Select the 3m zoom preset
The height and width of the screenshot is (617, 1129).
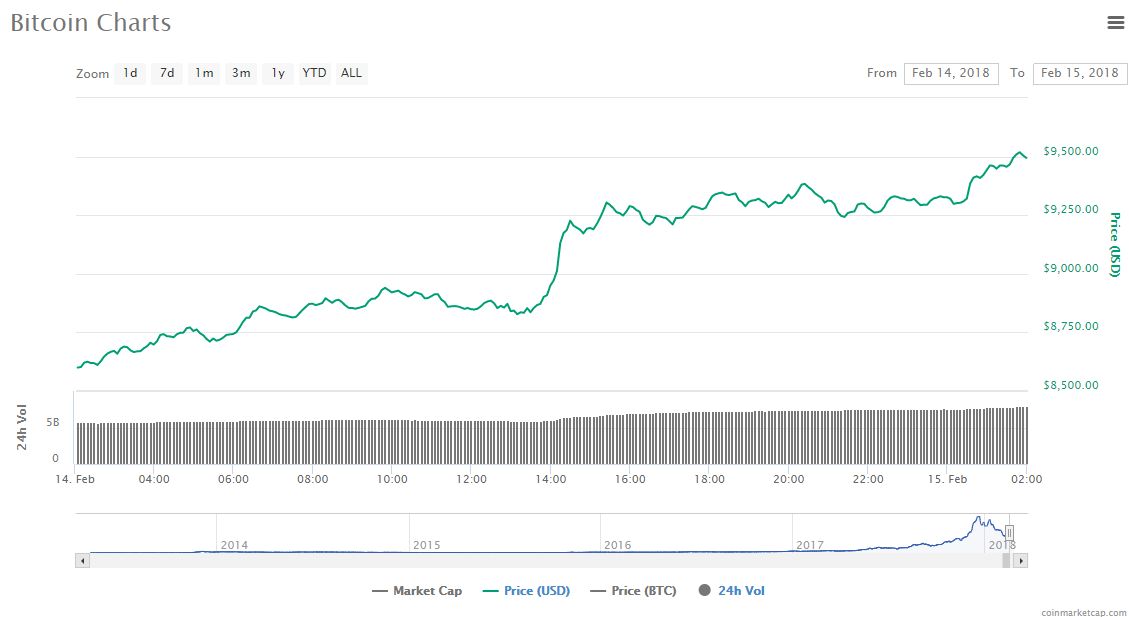pos(240,73)
